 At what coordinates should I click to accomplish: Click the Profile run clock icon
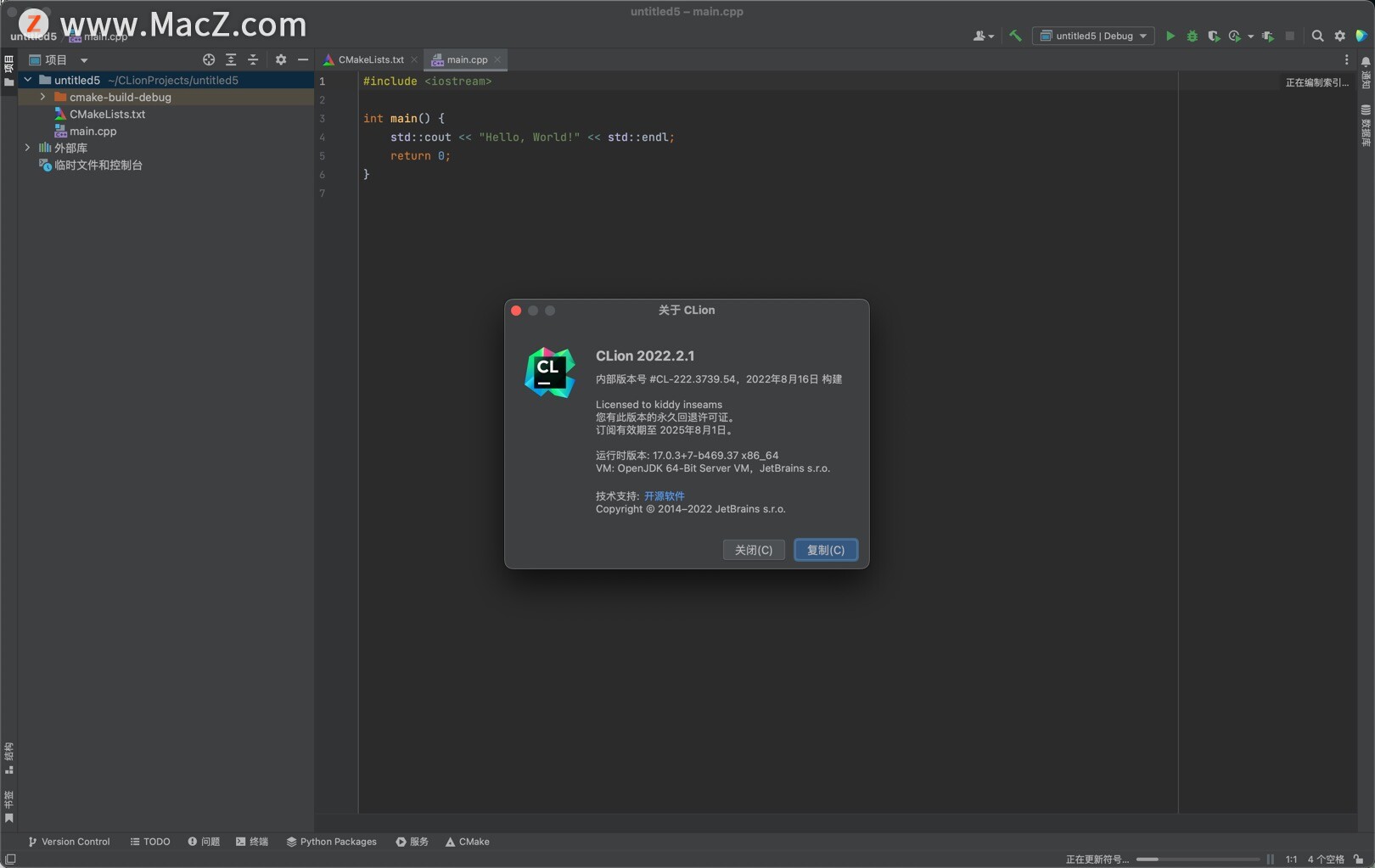pyautogui.click(x=1235, y=36)
